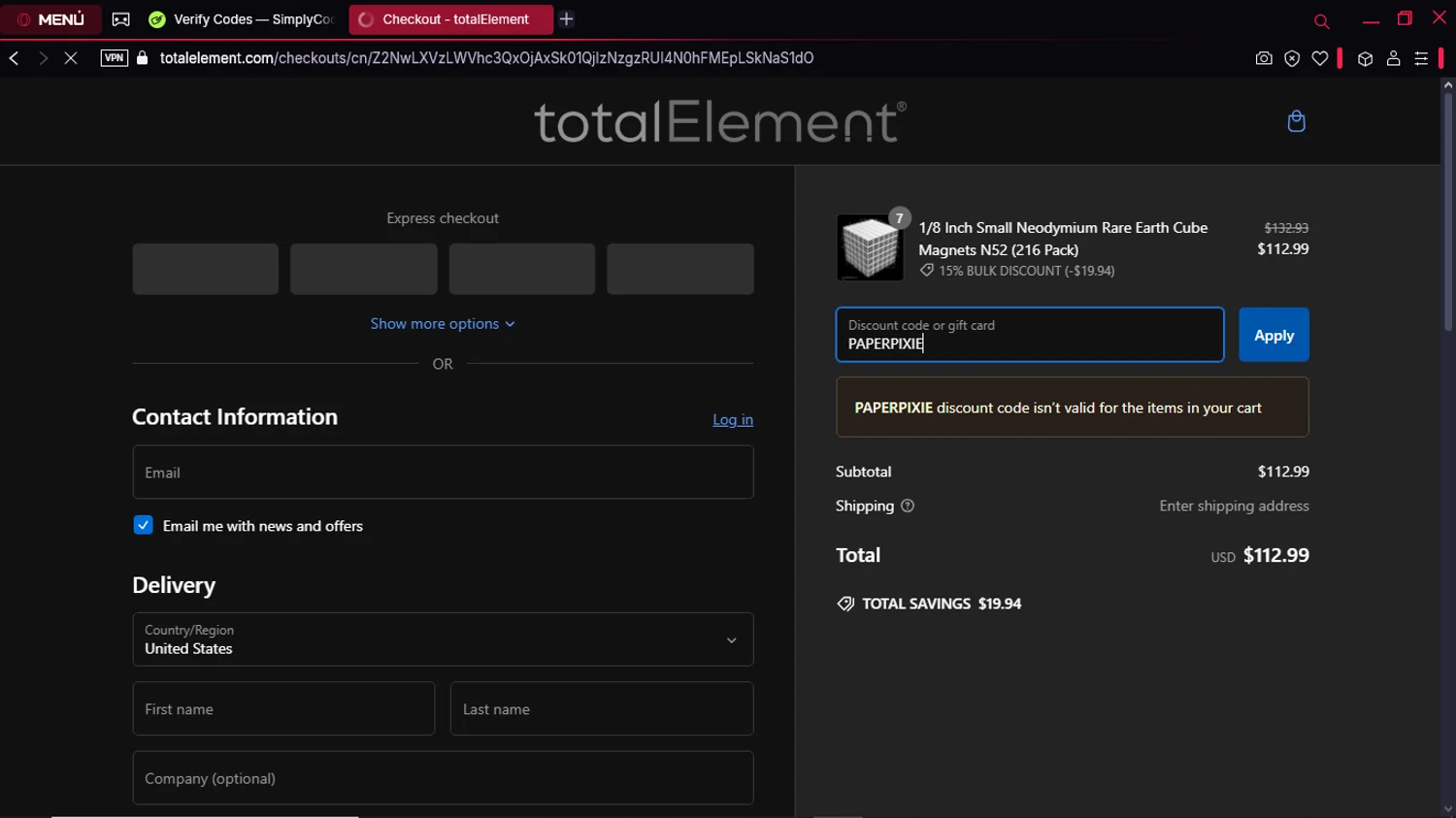Select the Checkout - totalElement tab
This screenshot has width=1456, height=818.
click(450, 19)
